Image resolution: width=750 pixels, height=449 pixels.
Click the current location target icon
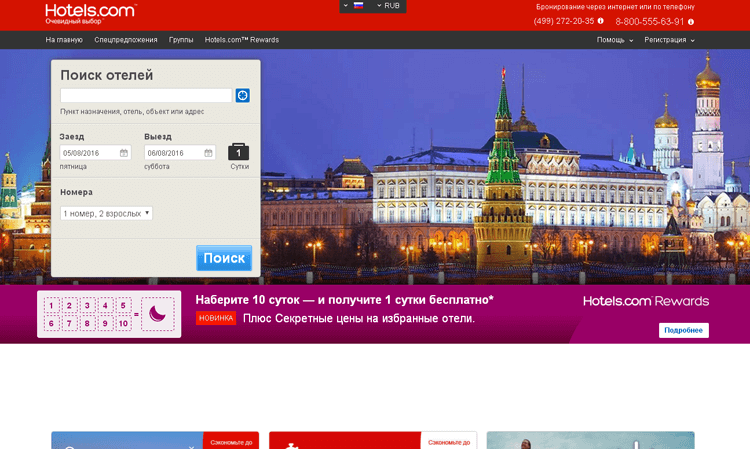tap(243, 95)
